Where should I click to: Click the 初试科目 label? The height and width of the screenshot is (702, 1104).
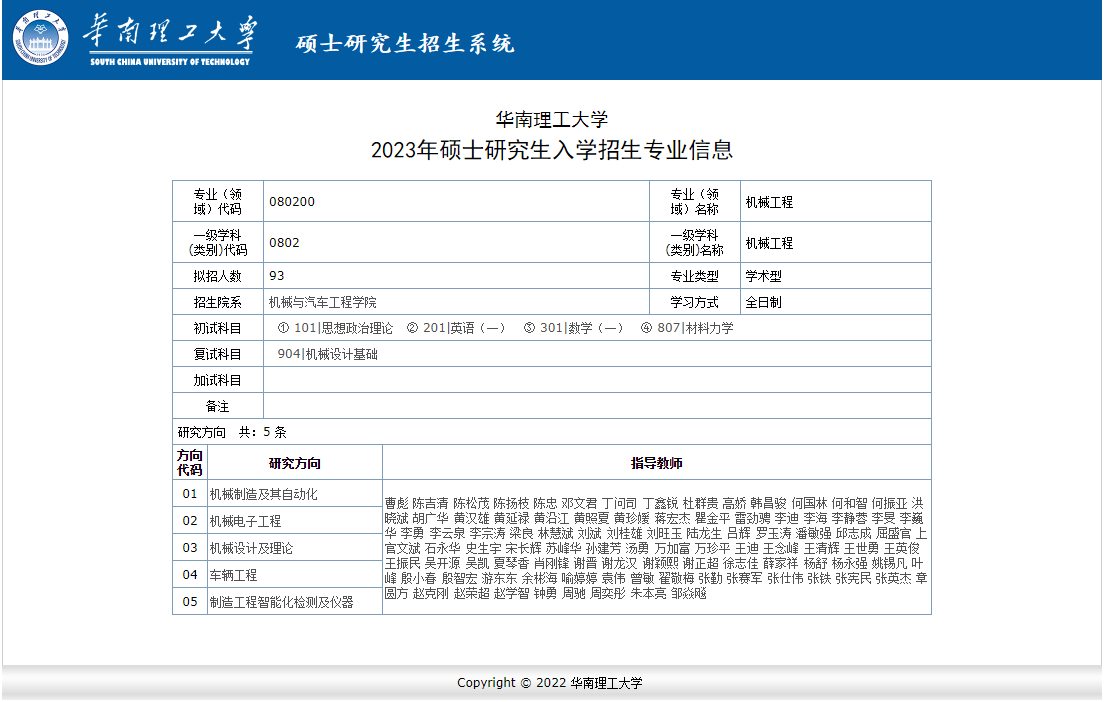pyautogui.click(x=218, y=328)
